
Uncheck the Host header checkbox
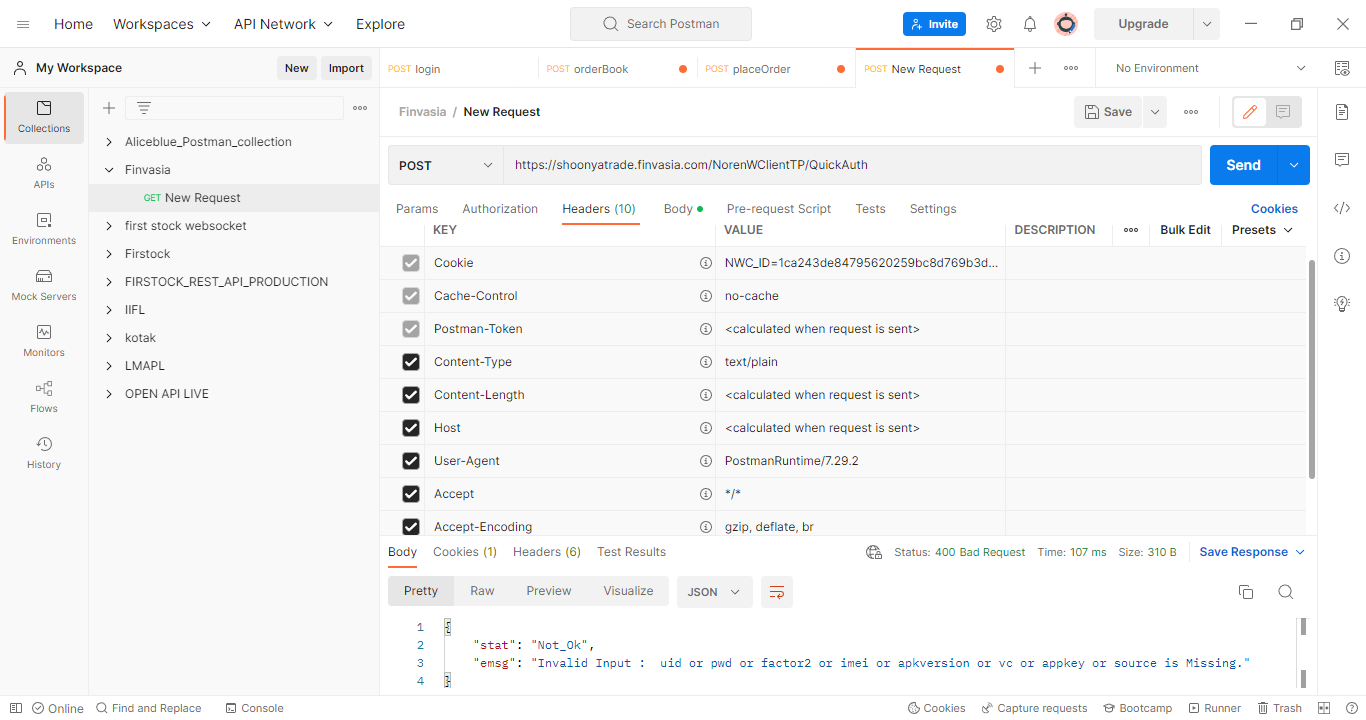[411, 428]
